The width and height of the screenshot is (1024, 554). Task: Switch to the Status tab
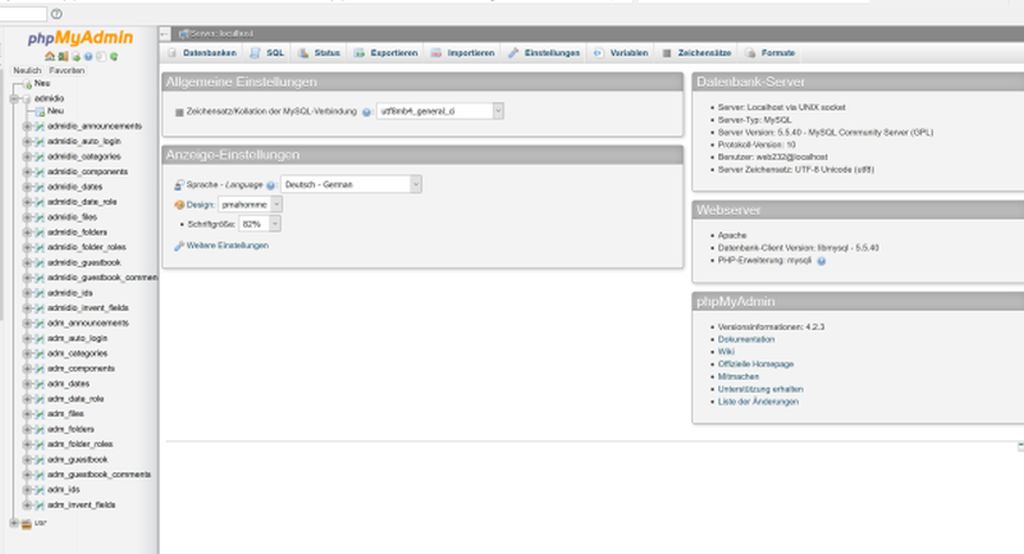point(319,53)
